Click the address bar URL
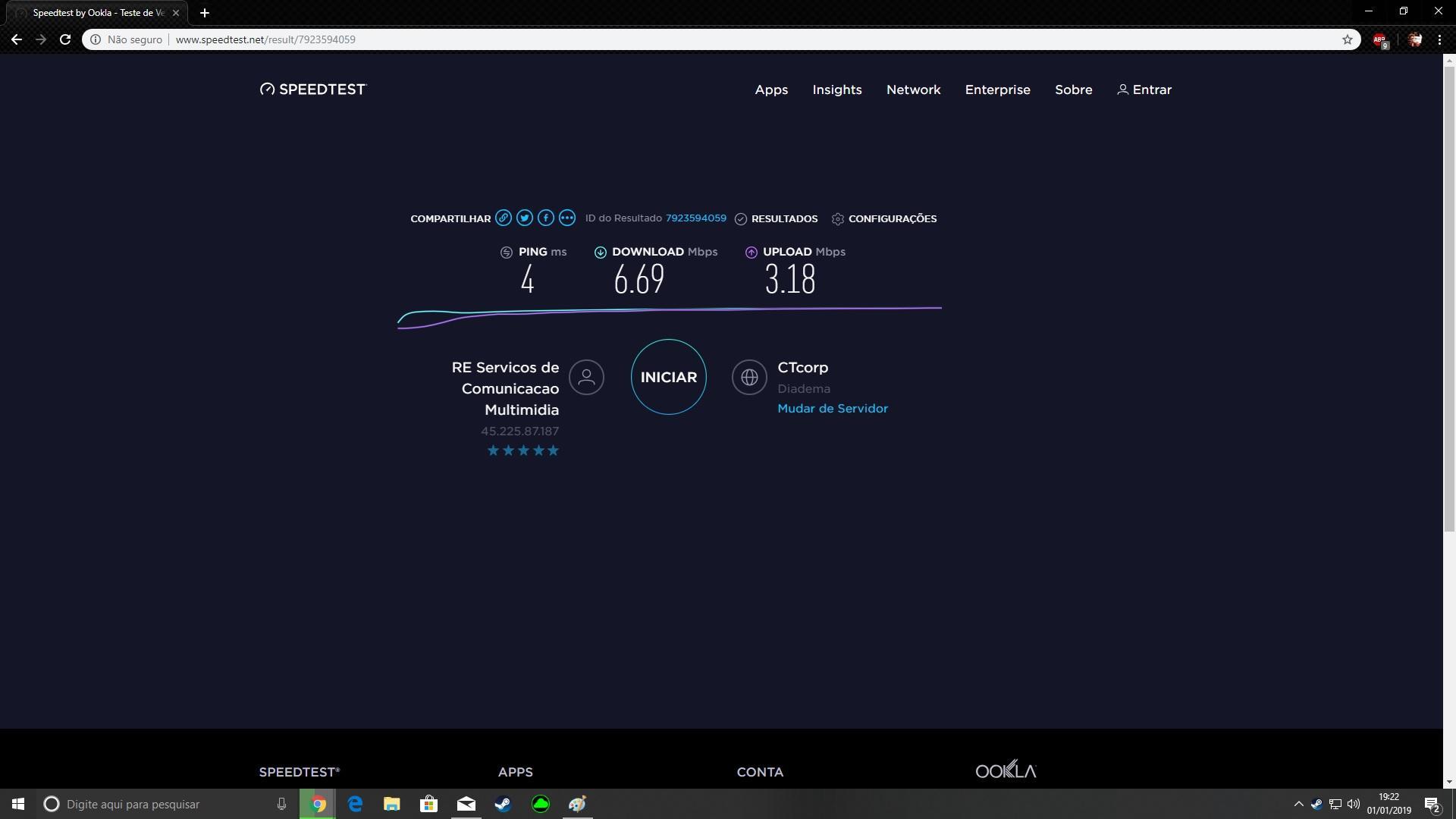This screenshot has width=1456, height=819. click(265, 39)
